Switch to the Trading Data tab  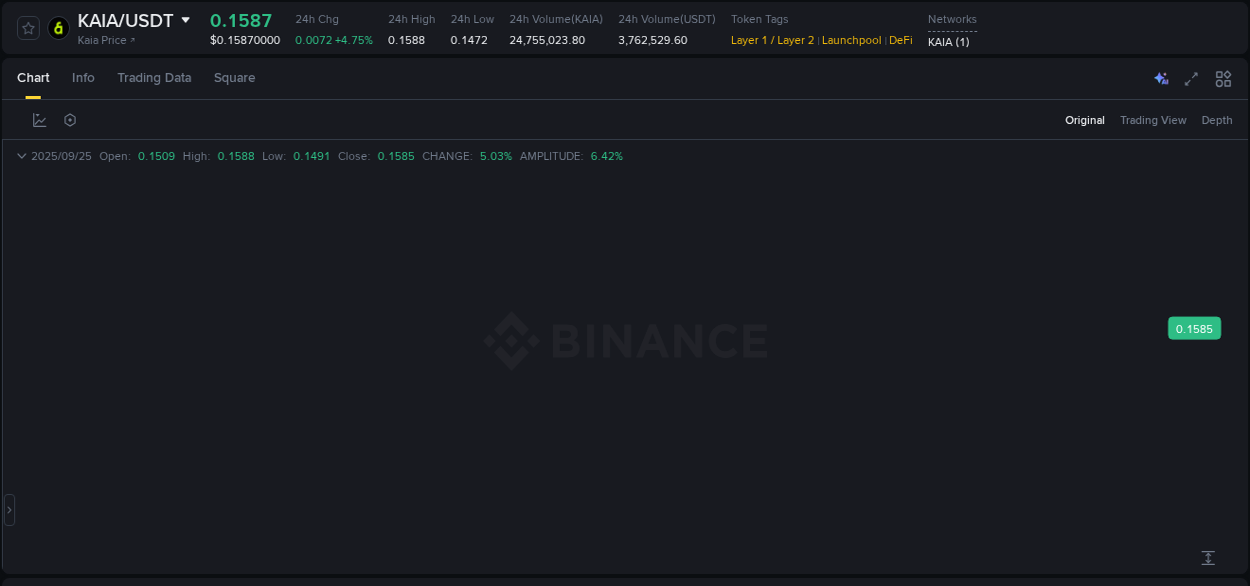154,78
